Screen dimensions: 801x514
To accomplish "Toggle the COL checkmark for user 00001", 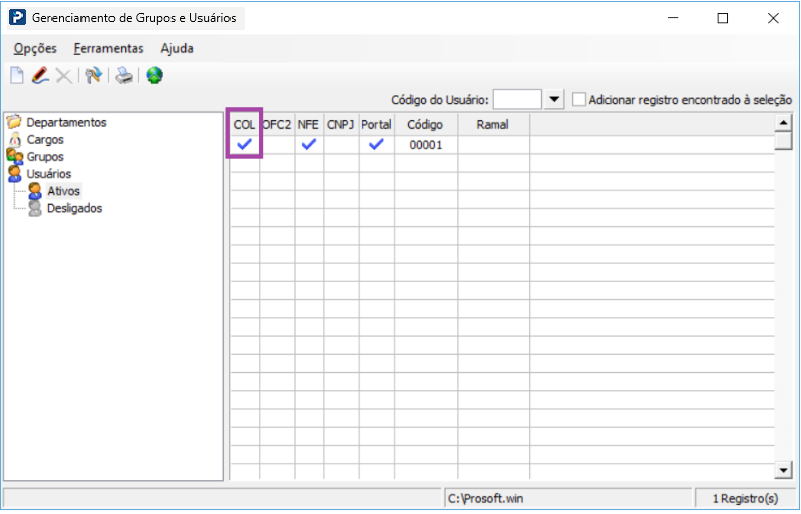I will [245, 145].
